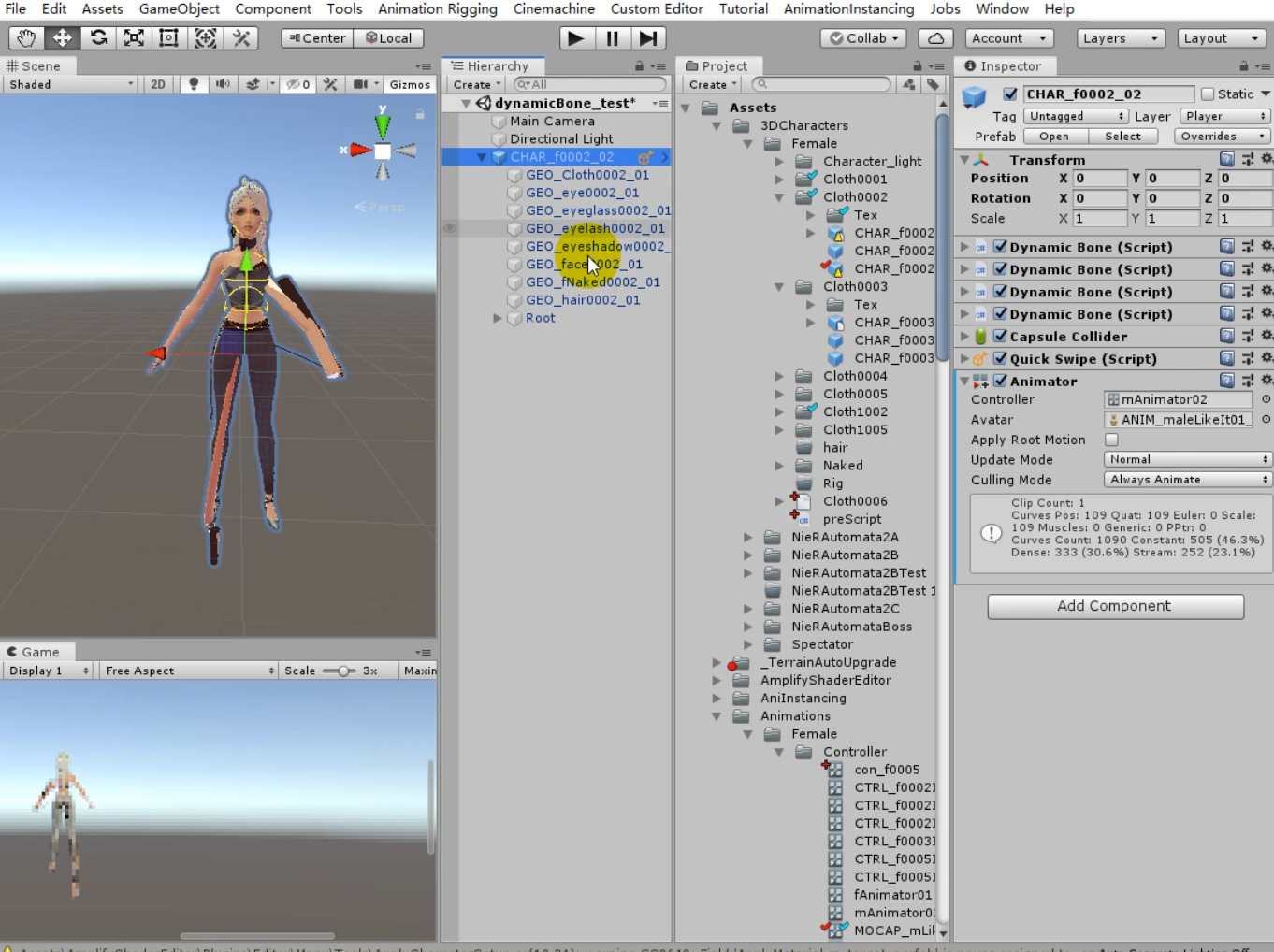The width and height of the screenshot is (1274, 952).
Task: Click the Position X input field
Action: pyautogui.click(x=1099, y=178)
